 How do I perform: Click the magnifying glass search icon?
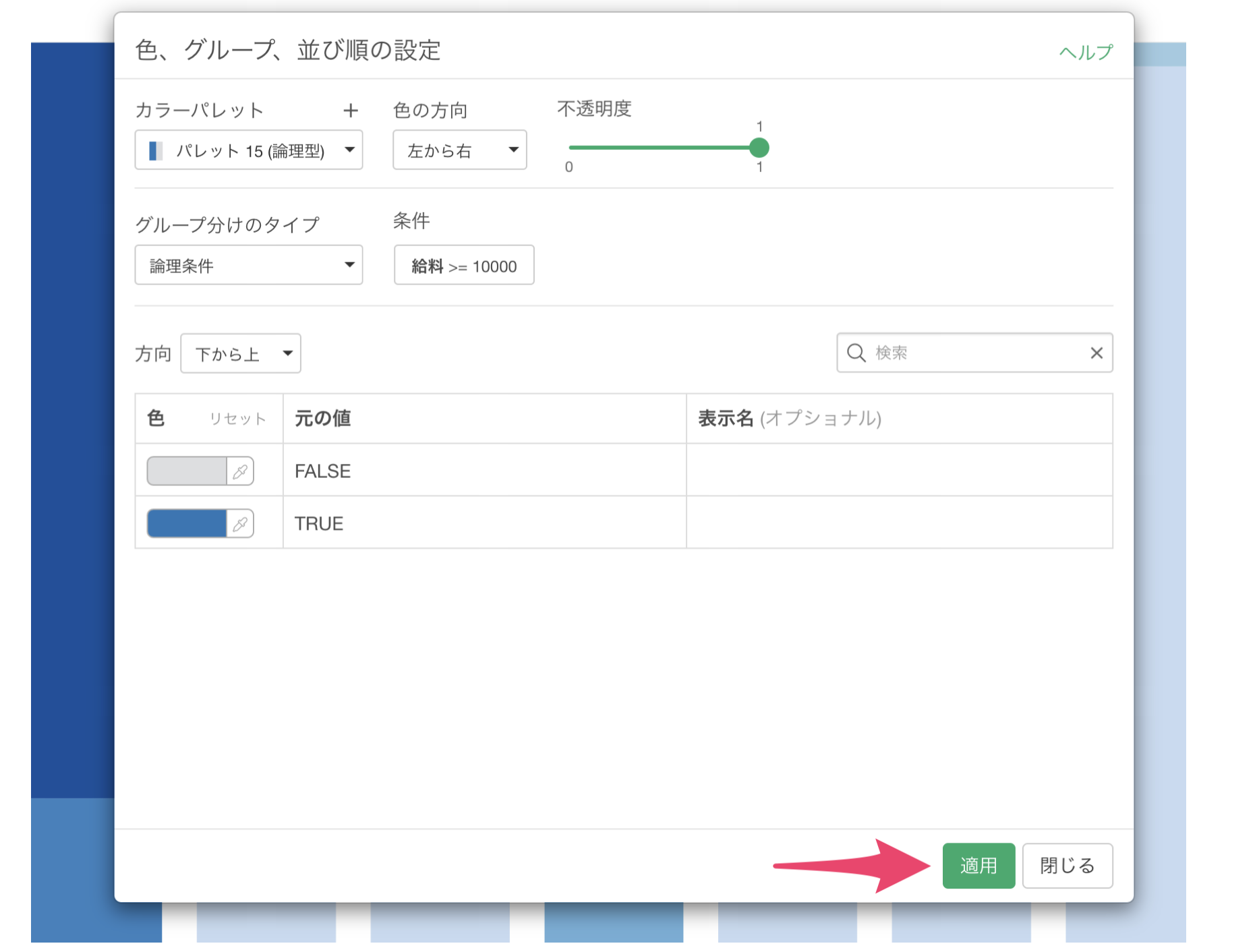(856, 353)
